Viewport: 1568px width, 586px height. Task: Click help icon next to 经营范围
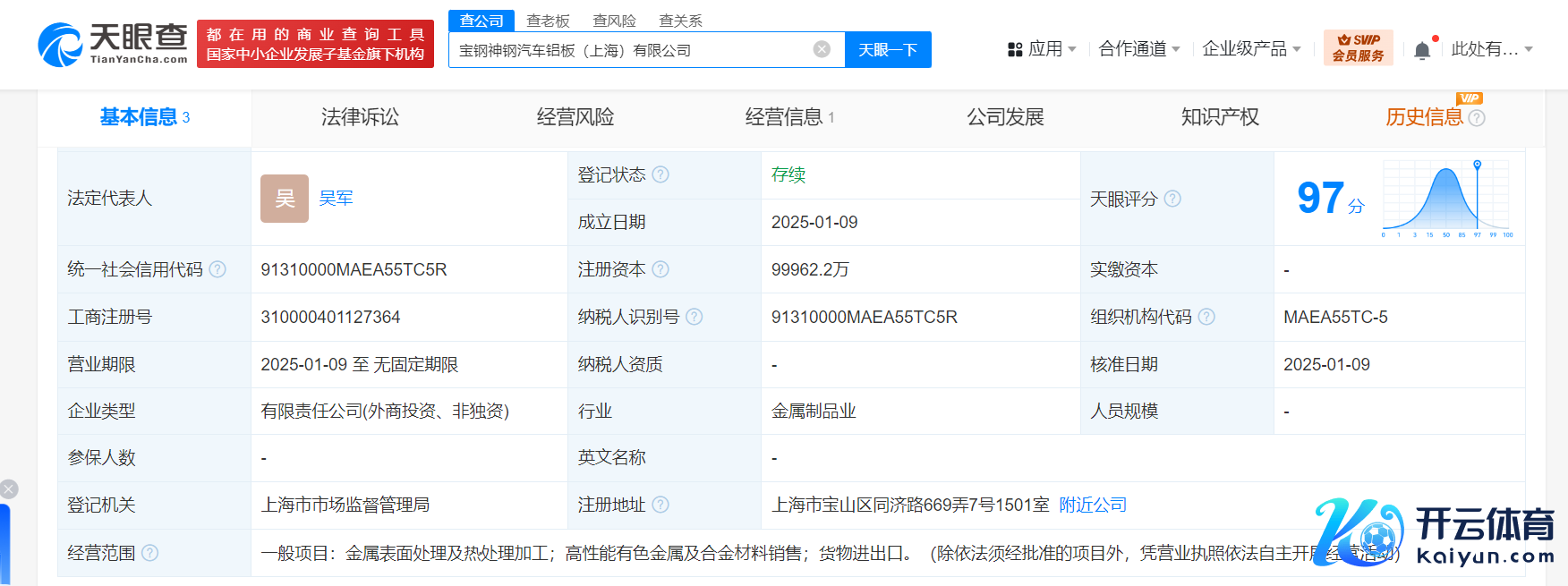150,553
